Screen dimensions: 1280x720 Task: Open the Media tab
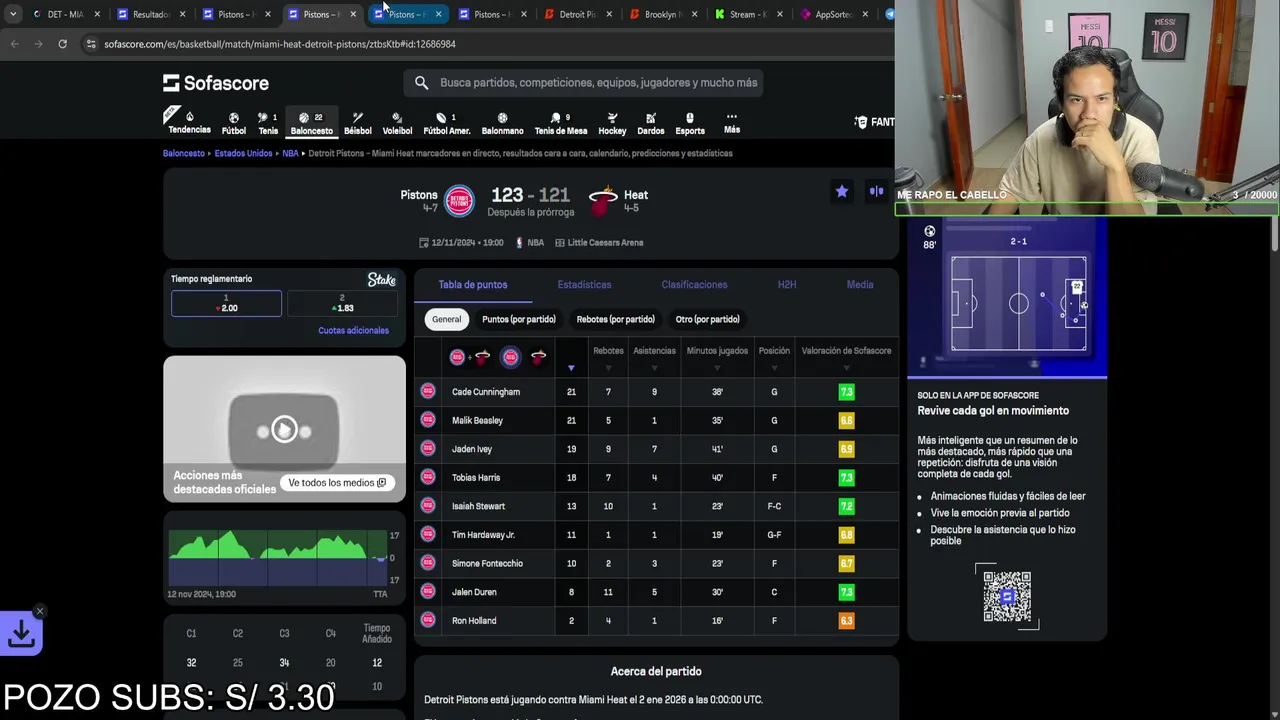point(860,285)
